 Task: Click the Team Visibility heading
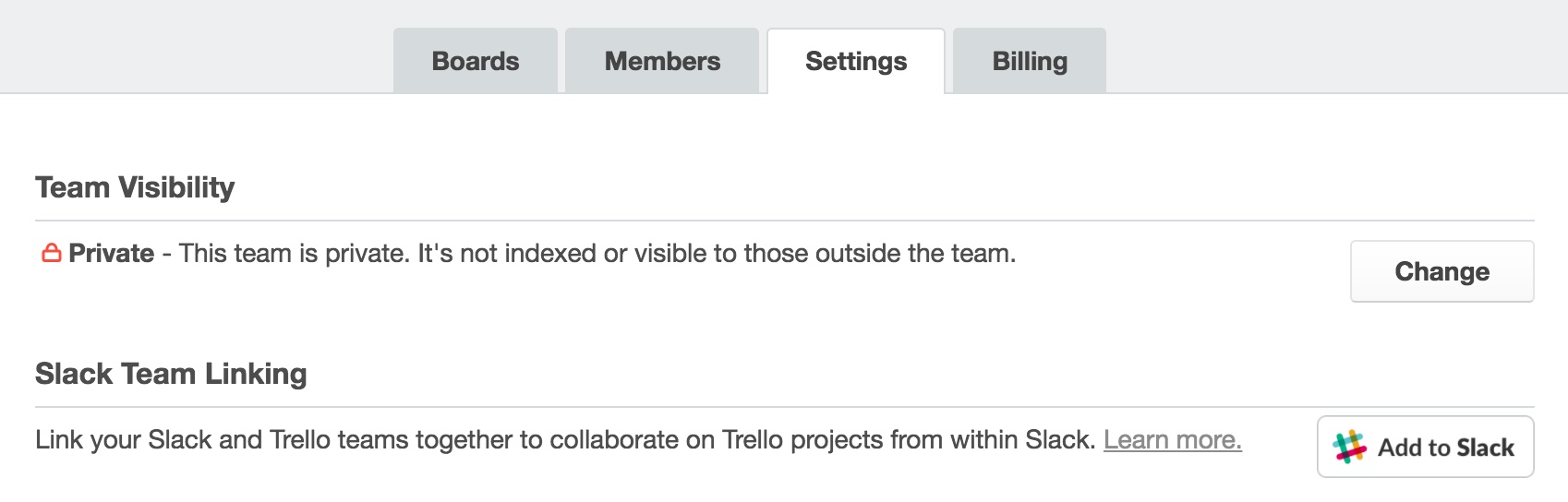[x=135, y=187]
